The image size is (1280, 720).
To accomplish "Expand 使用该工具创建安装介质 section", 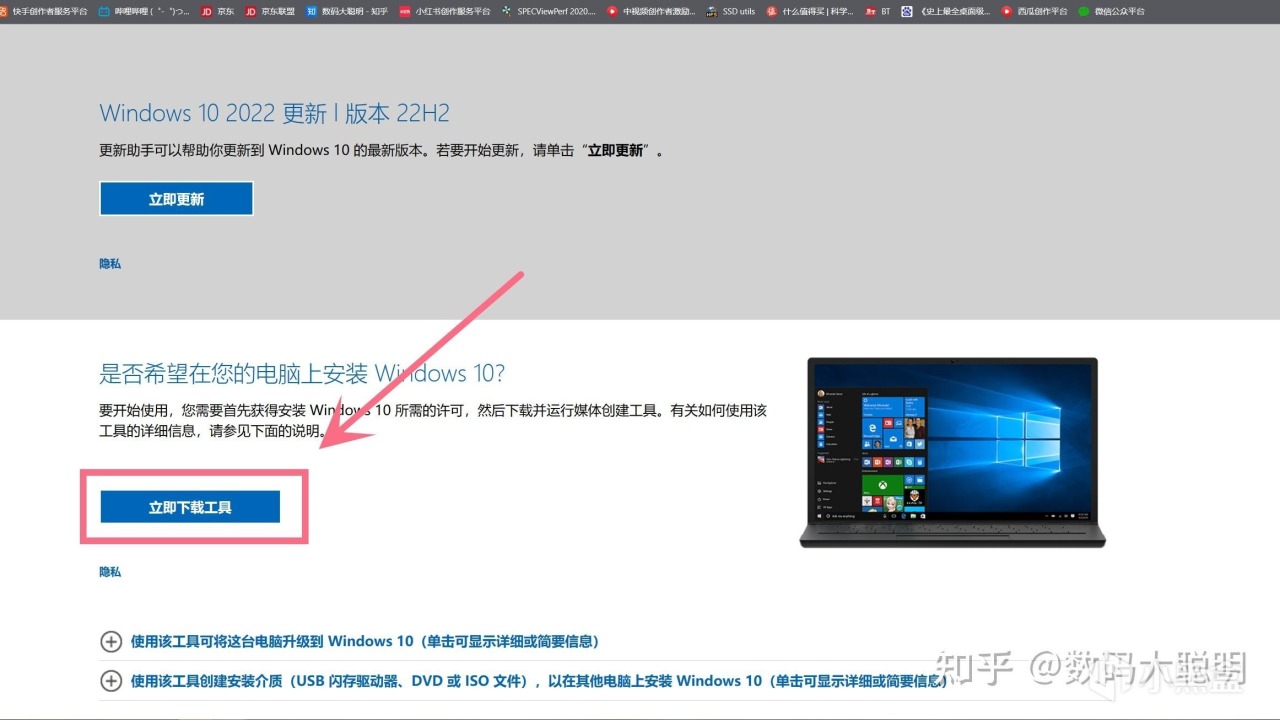I will pos(524,681).
